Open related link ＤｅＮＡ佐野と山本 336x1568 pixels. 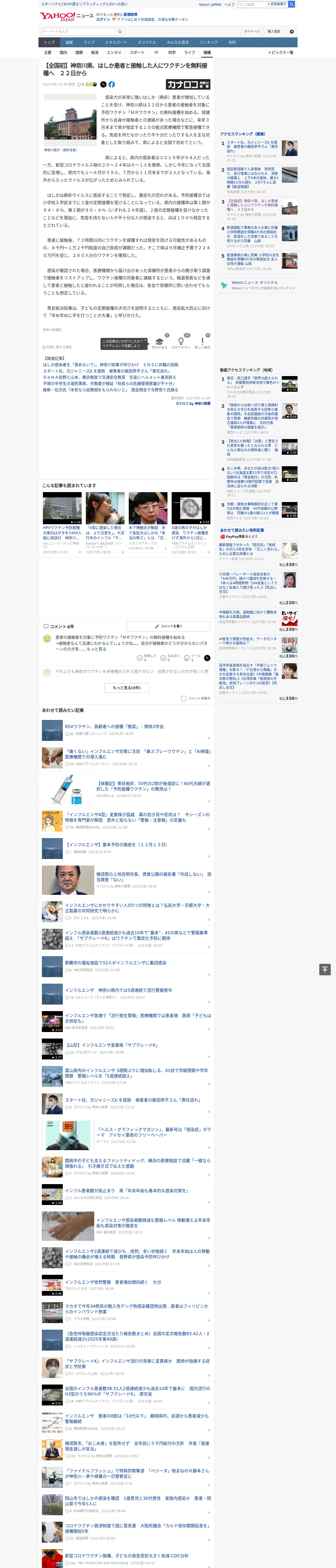pyautogui.click(x=109, y=377)
